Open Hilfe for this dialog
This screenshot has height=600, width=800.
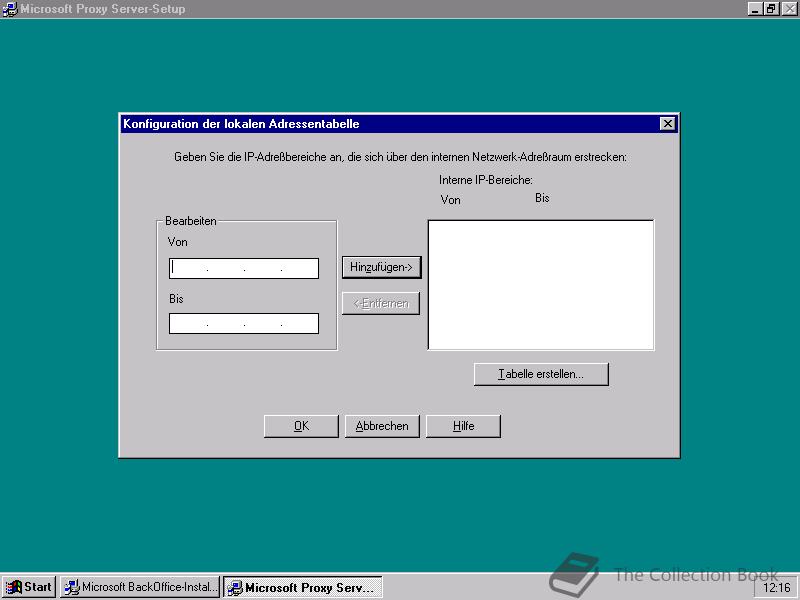(463, 426)
